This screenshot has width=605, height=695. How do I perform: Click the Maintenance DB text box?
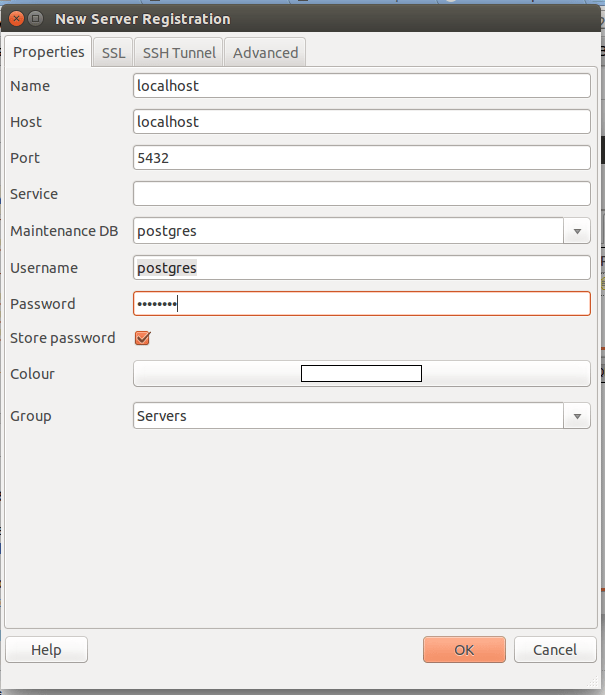(348, 230)
